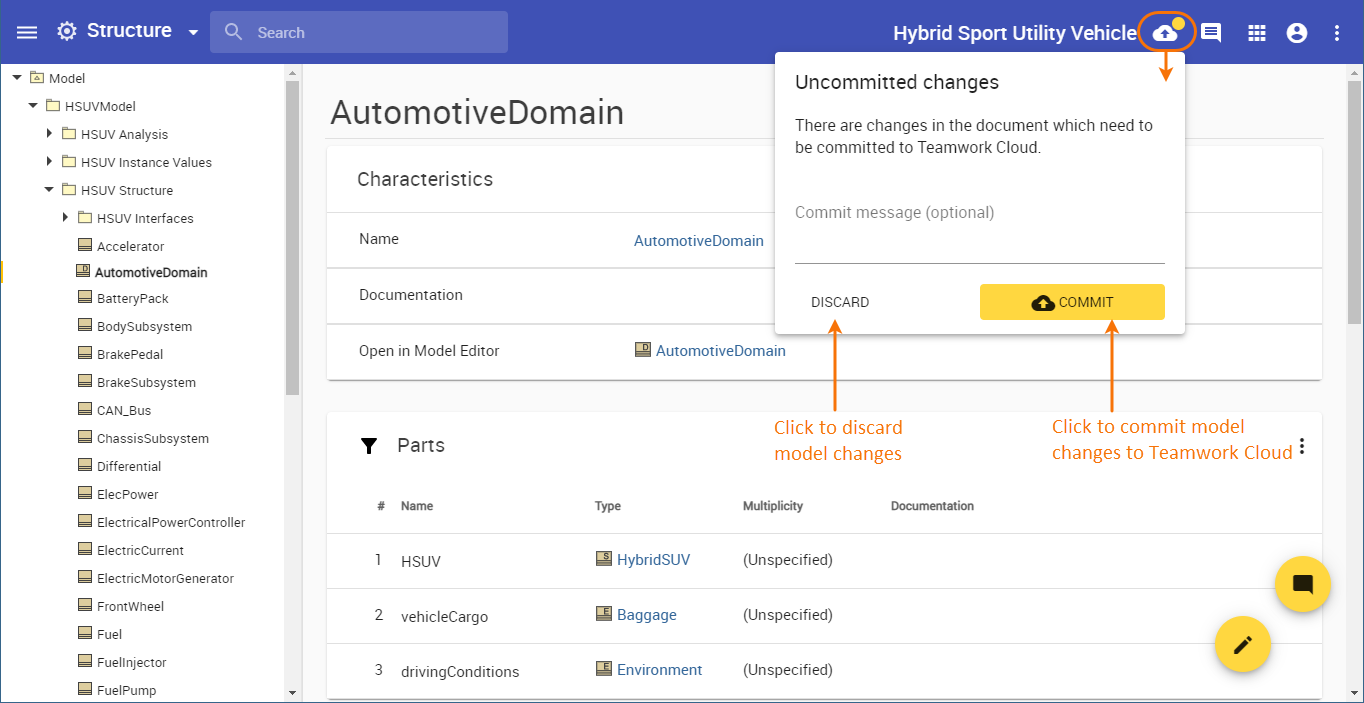Viewport: 1364px width, 703px height.
Task: Expand the HSUV Interfaces folder
Action: coord(65,218)
